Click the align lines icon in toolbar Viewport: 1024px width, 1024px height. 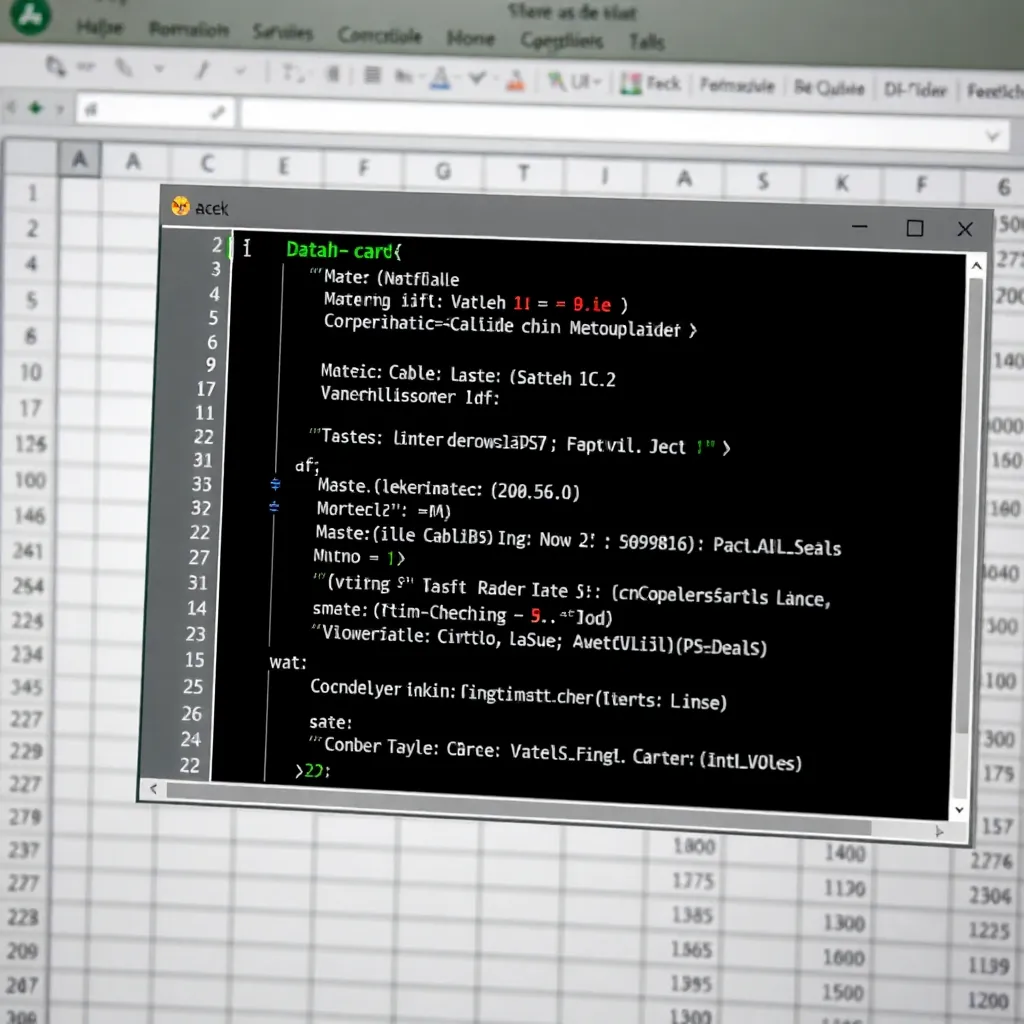point(372,75)
